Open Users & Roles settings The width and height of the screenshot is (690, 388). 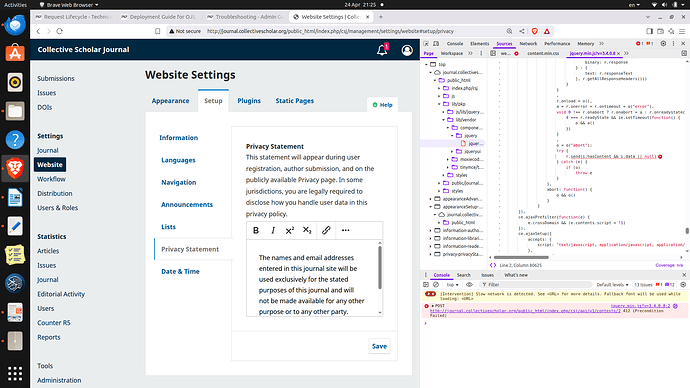click(x=57, y=208)
